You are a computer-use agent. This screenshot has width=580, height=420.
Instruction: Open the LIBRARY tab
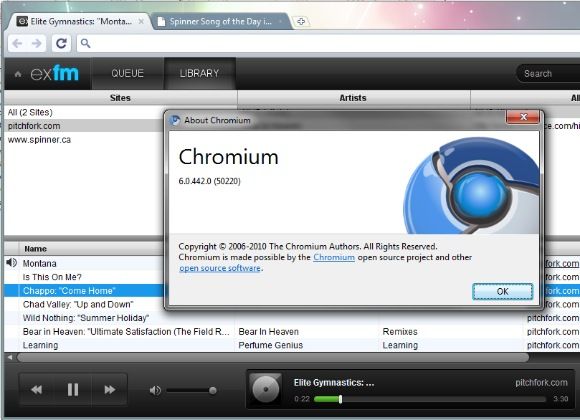point(200,73)
